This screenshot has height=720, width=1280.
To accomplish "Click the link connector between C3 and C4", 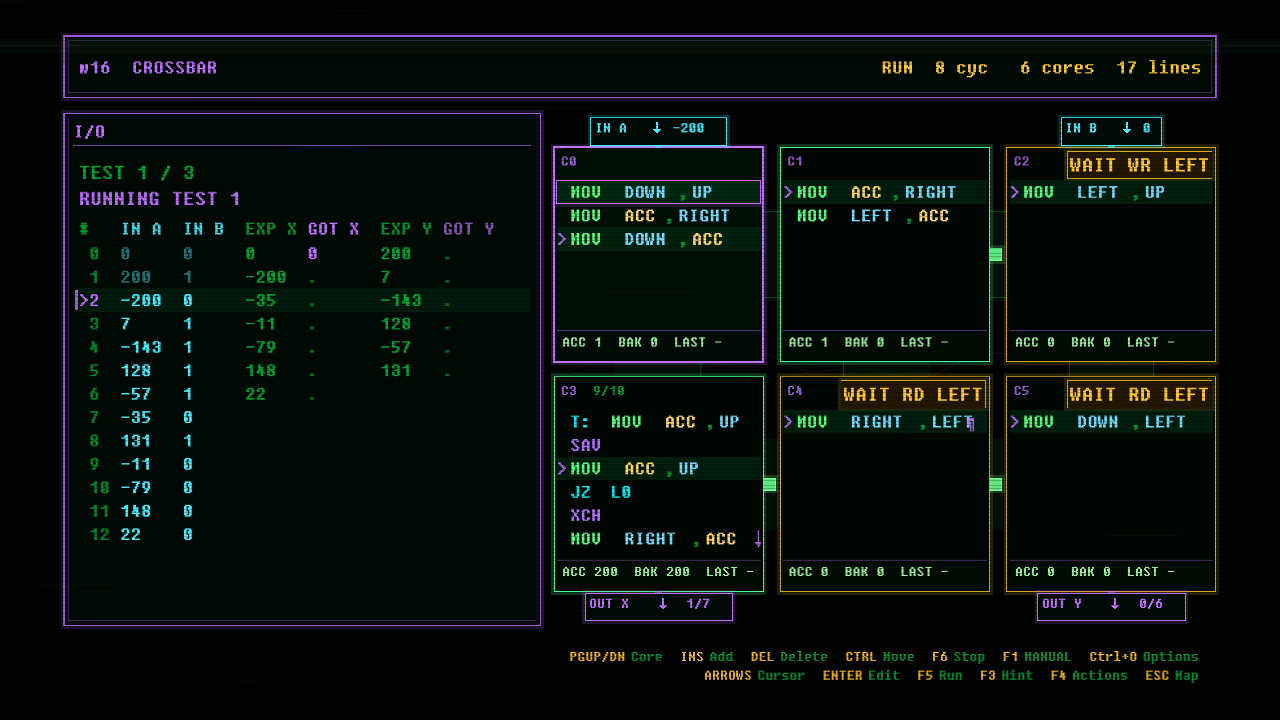I will 770,484.
